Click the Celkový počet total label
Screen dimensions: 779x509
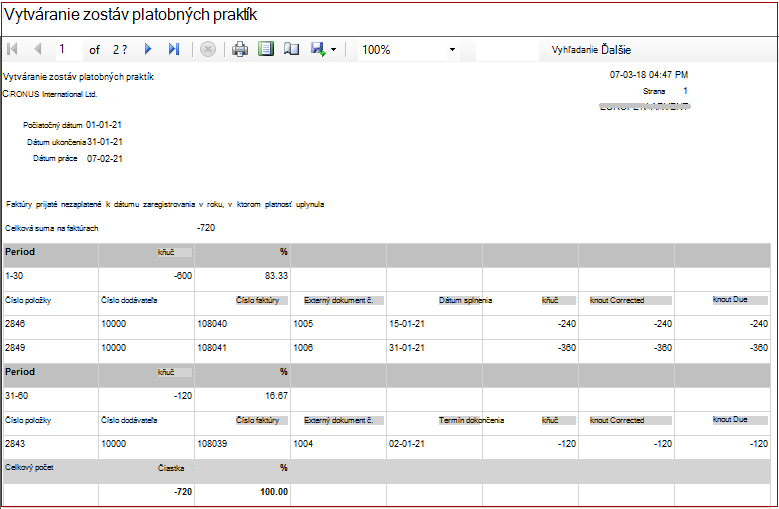pos(29,467)
